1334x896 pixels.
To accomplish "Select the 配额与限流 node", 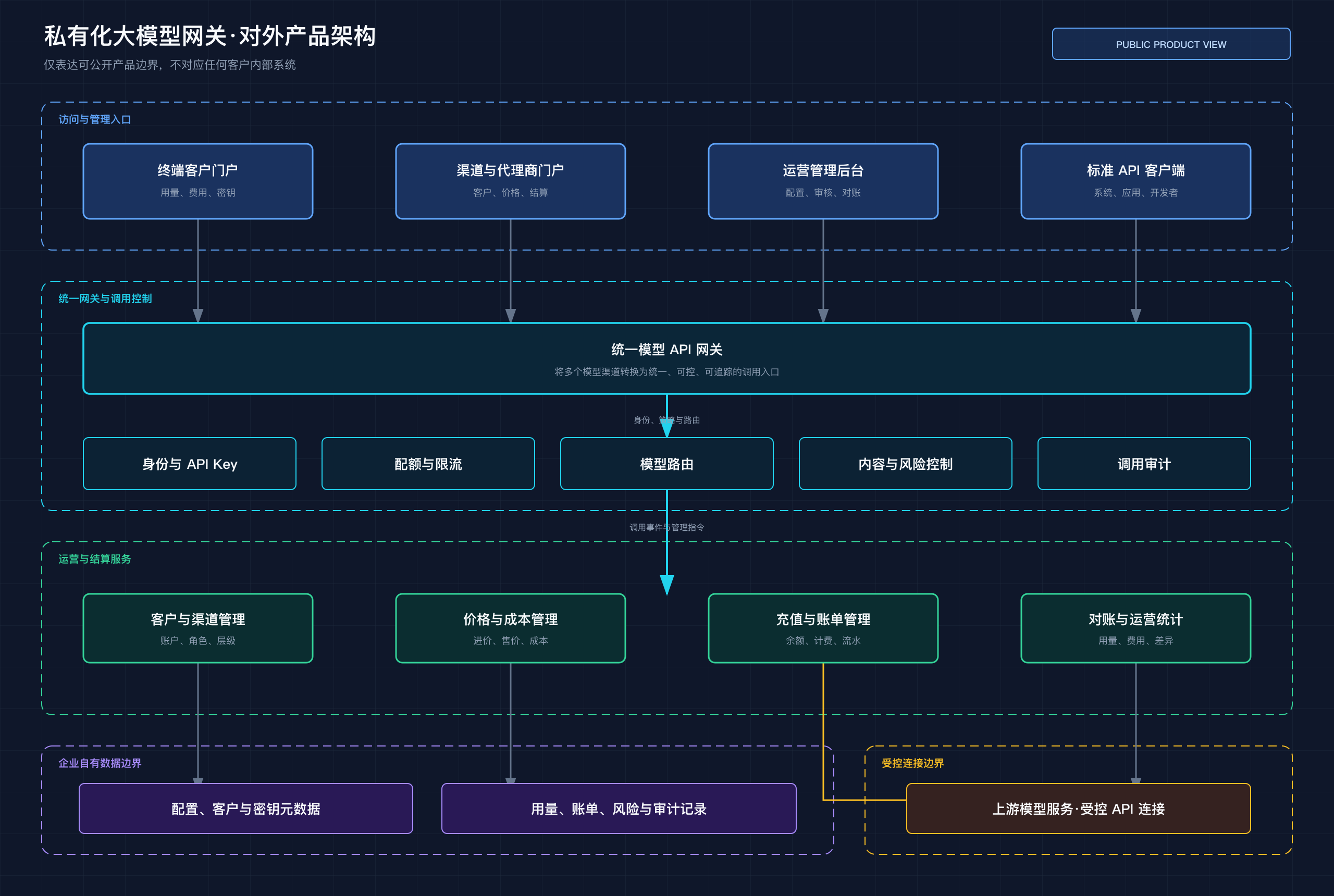I will click(x=428, y=464).
